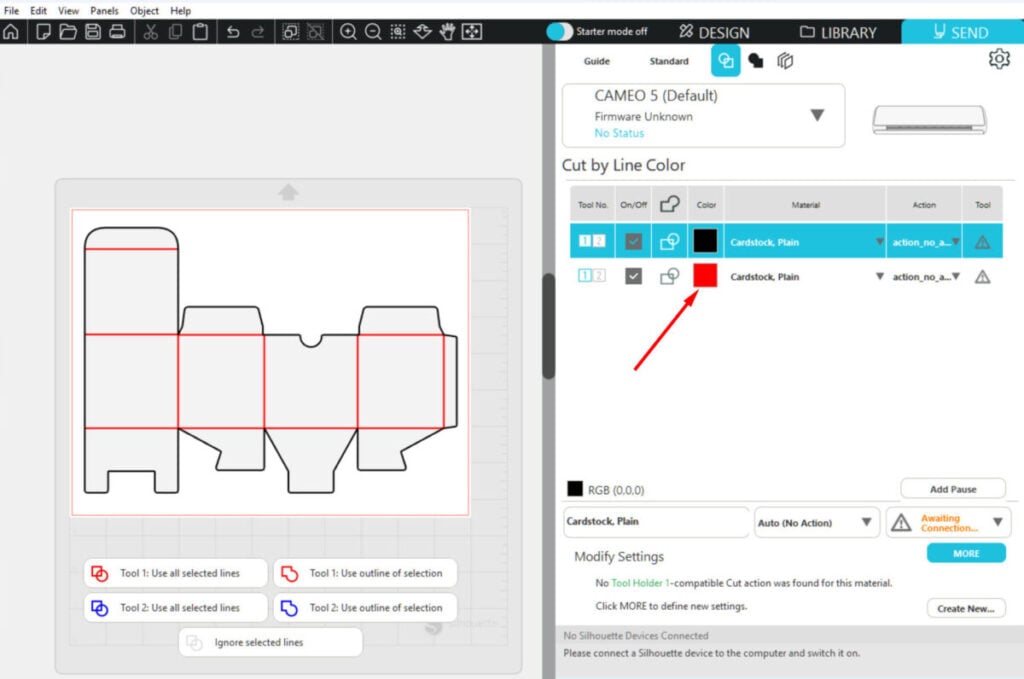Click the Zoom In magnifier icon

tap(348, 32)
